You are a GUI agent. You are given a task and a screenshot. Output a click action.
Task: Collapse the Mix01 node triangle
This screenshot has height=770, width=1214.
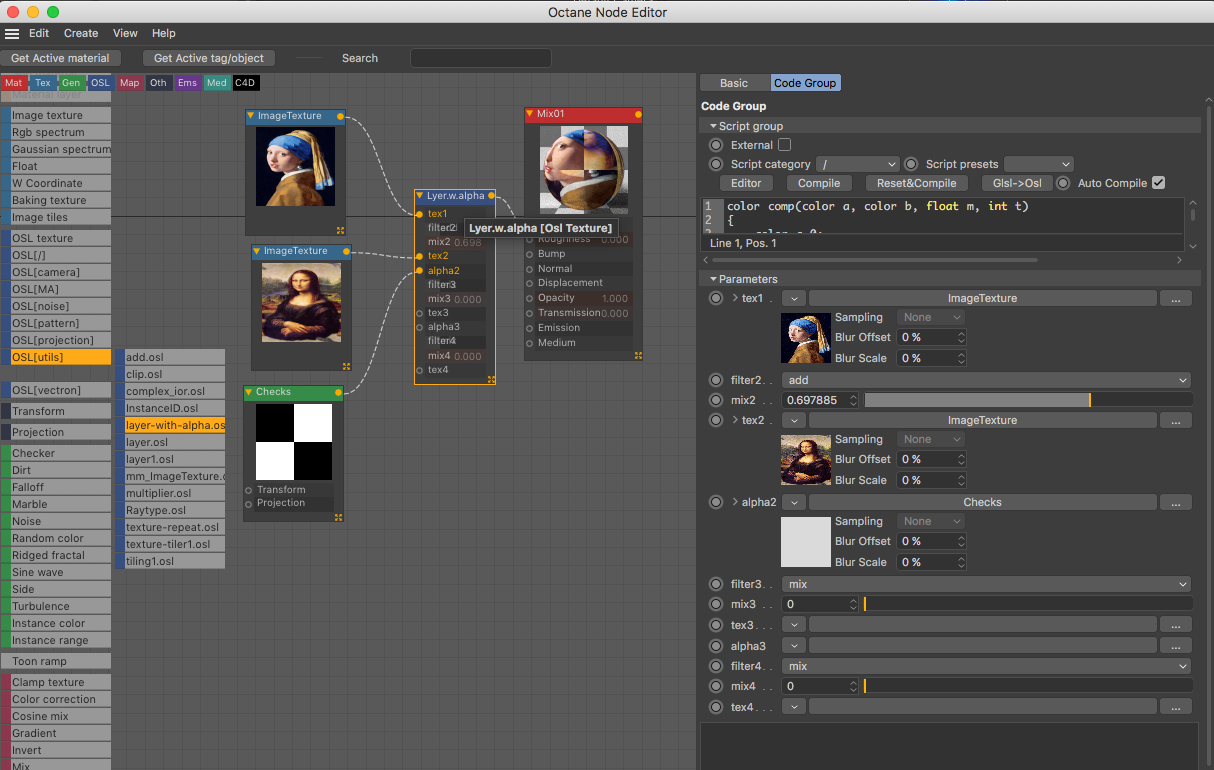530,114
